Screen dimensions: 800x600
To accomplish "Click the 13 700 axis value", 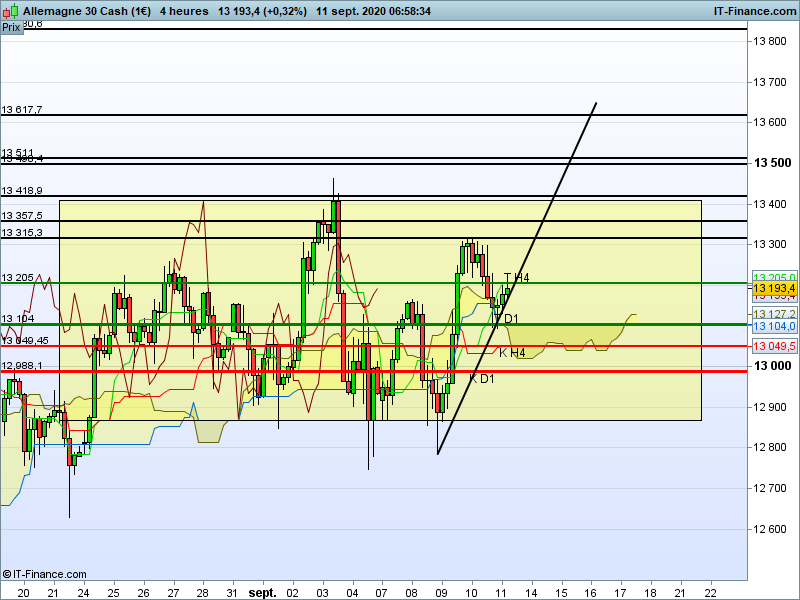I will 770,82.
